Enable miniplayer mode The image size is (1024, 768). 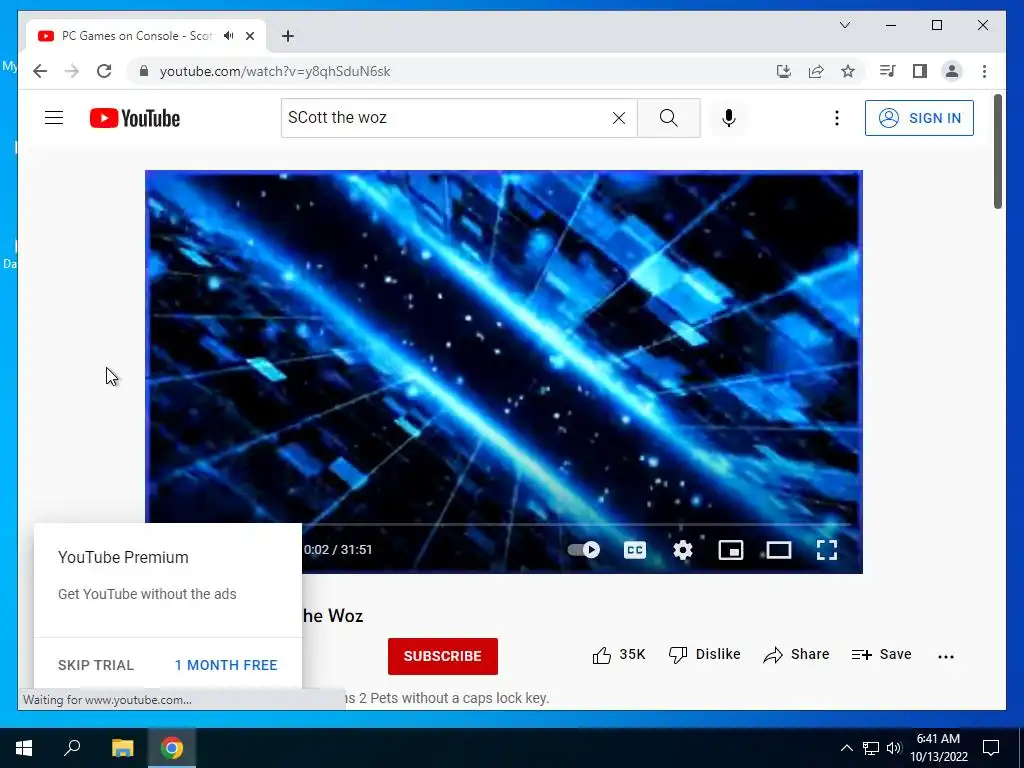[731, 550]
